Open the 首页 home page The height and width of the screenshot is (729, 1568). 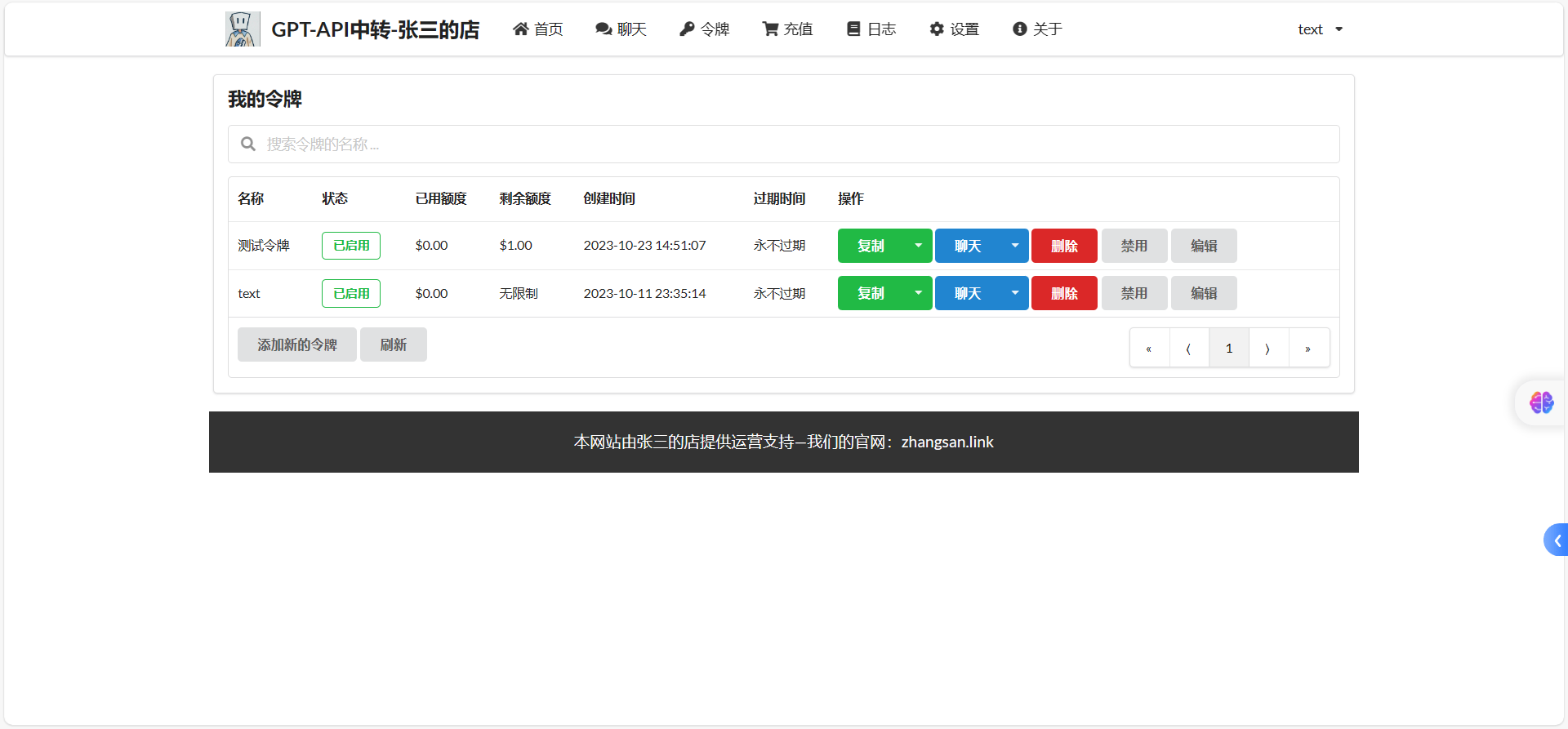point(538,29)
